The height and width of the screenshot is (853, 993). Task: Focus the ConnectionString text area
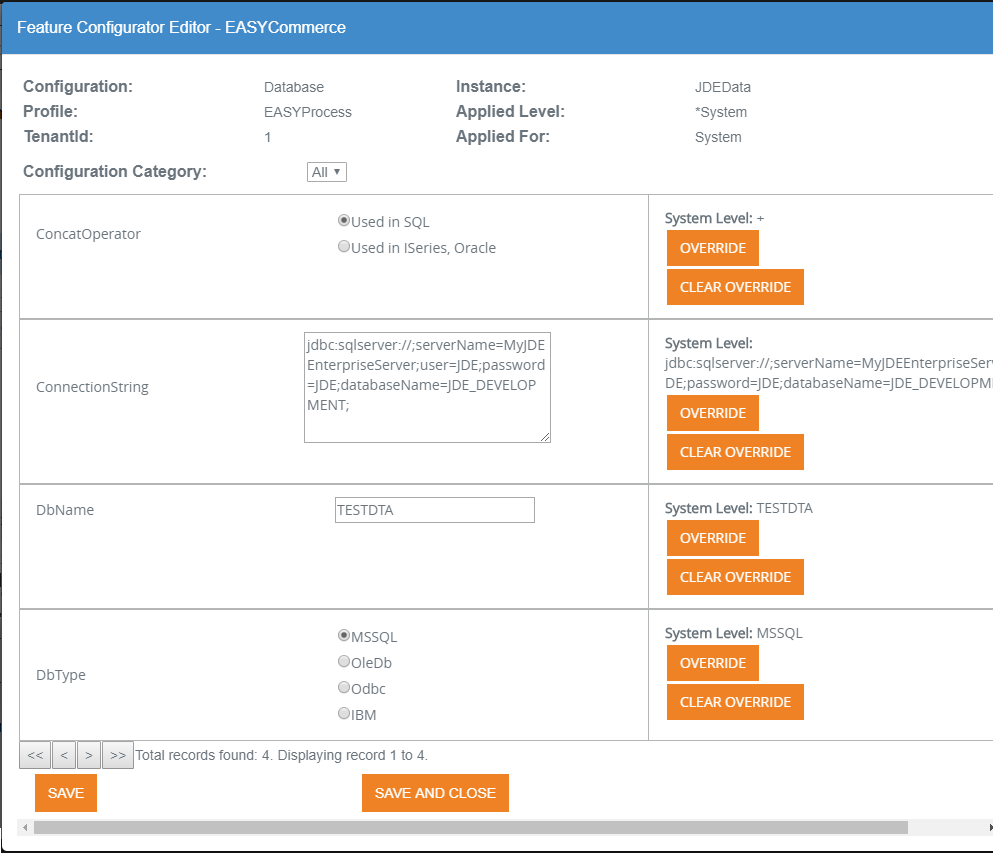click(x=427, y=388)
